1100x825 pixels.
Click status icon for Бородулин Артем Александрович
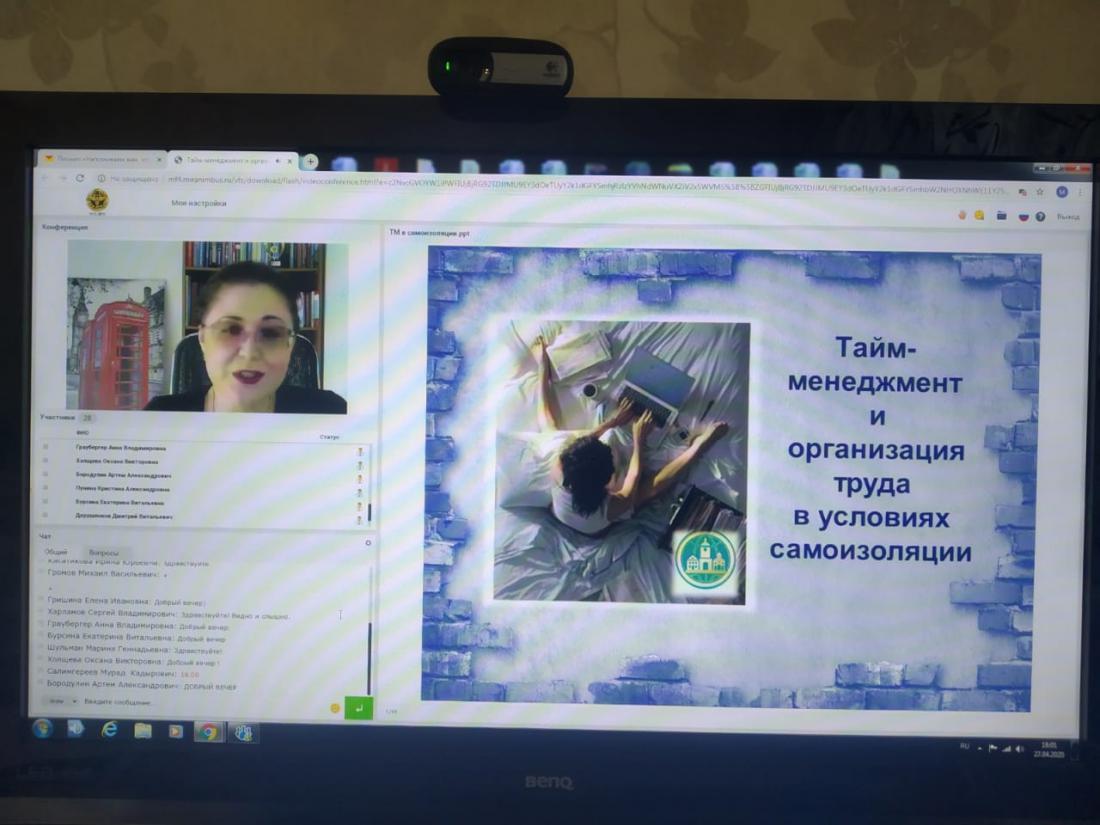pos(360,479)
